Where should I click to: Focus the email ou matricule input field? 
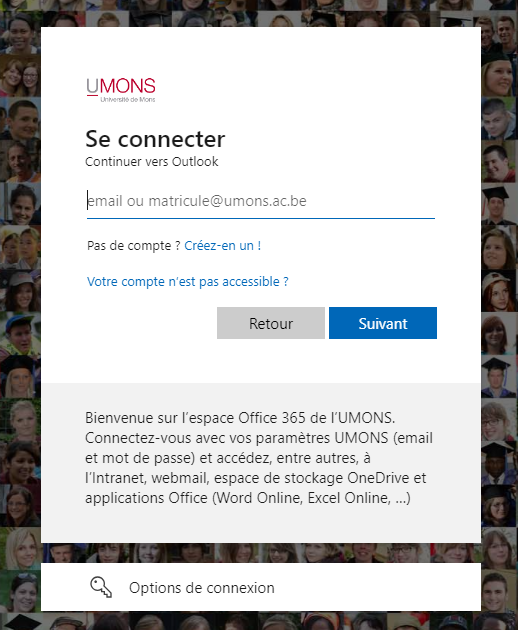pos(261,201)
